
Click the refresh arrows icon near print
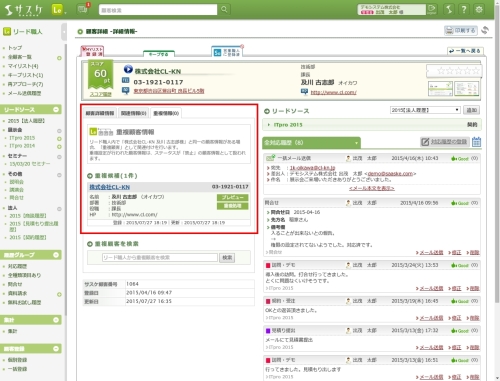[x=485, y=30]
